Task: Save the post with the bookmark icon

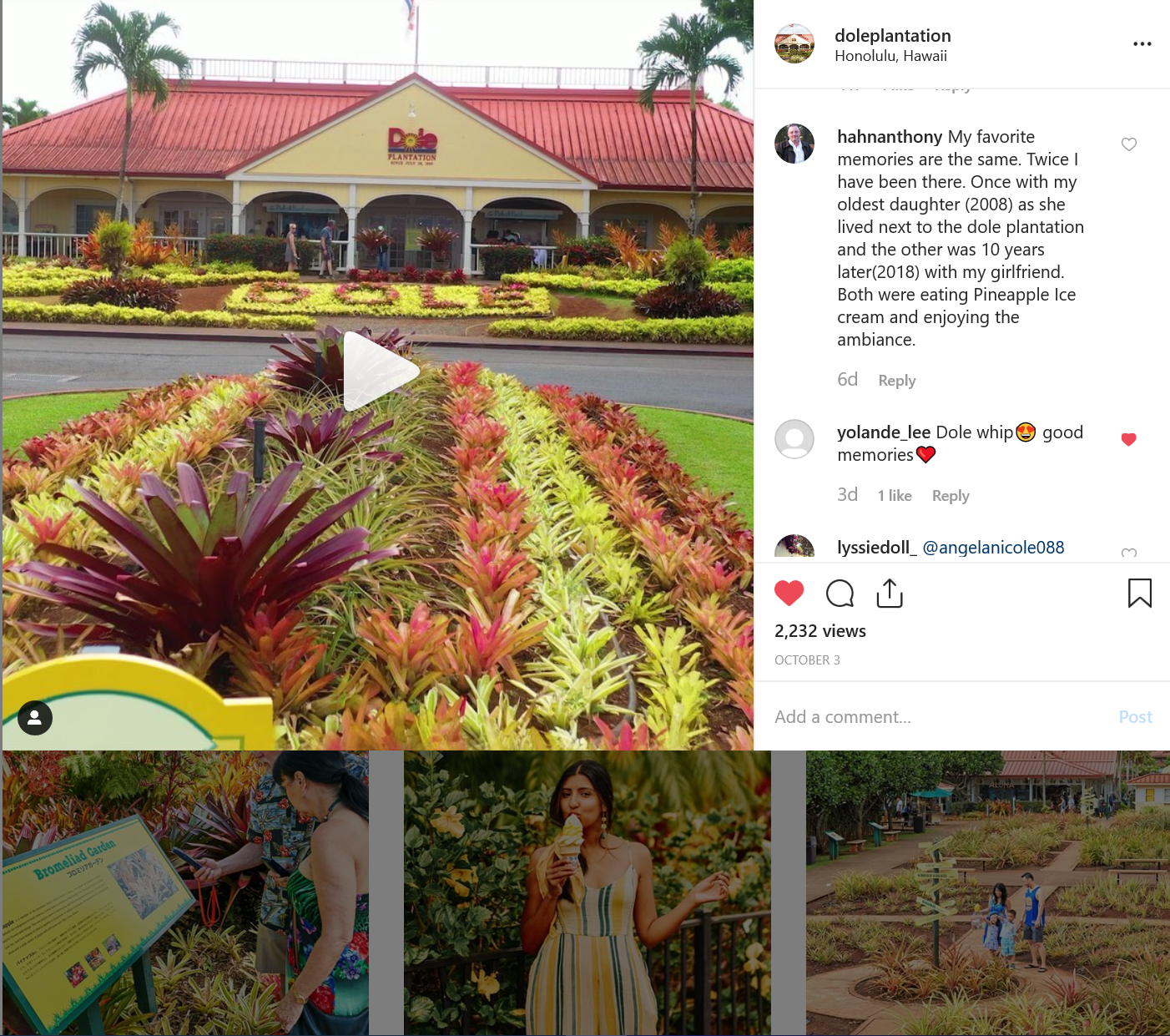Action: click(x=1140, y=593)
